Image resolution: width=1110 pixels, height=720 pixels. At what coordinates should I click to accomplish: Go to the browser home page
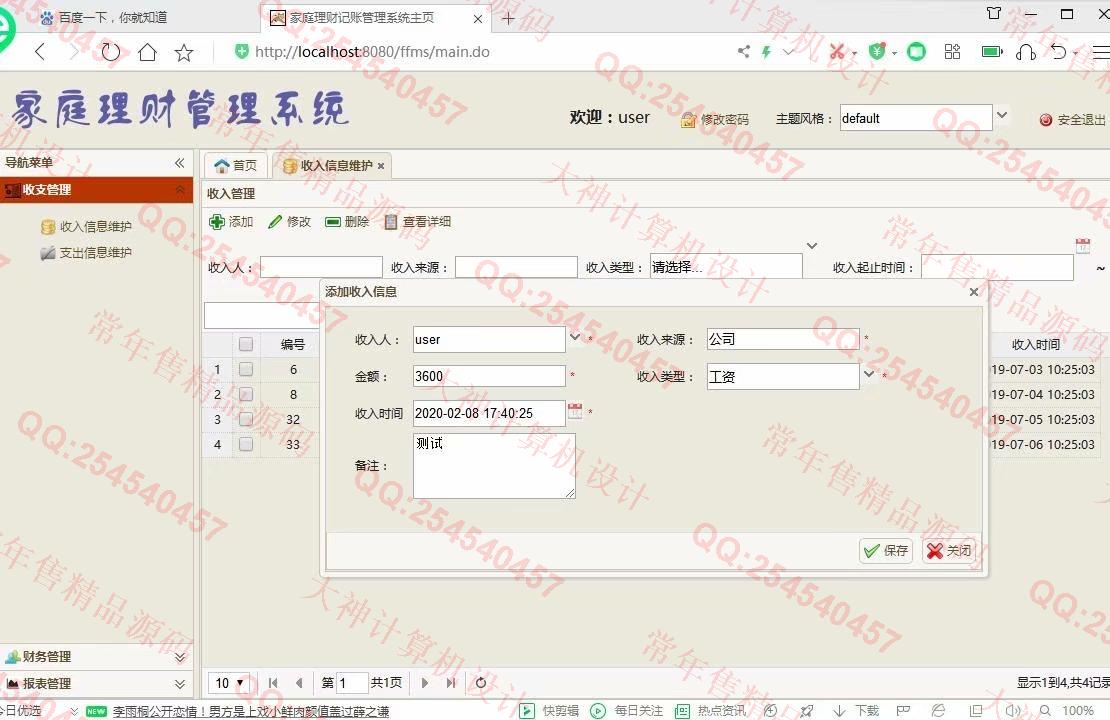(x=147, y=52)
